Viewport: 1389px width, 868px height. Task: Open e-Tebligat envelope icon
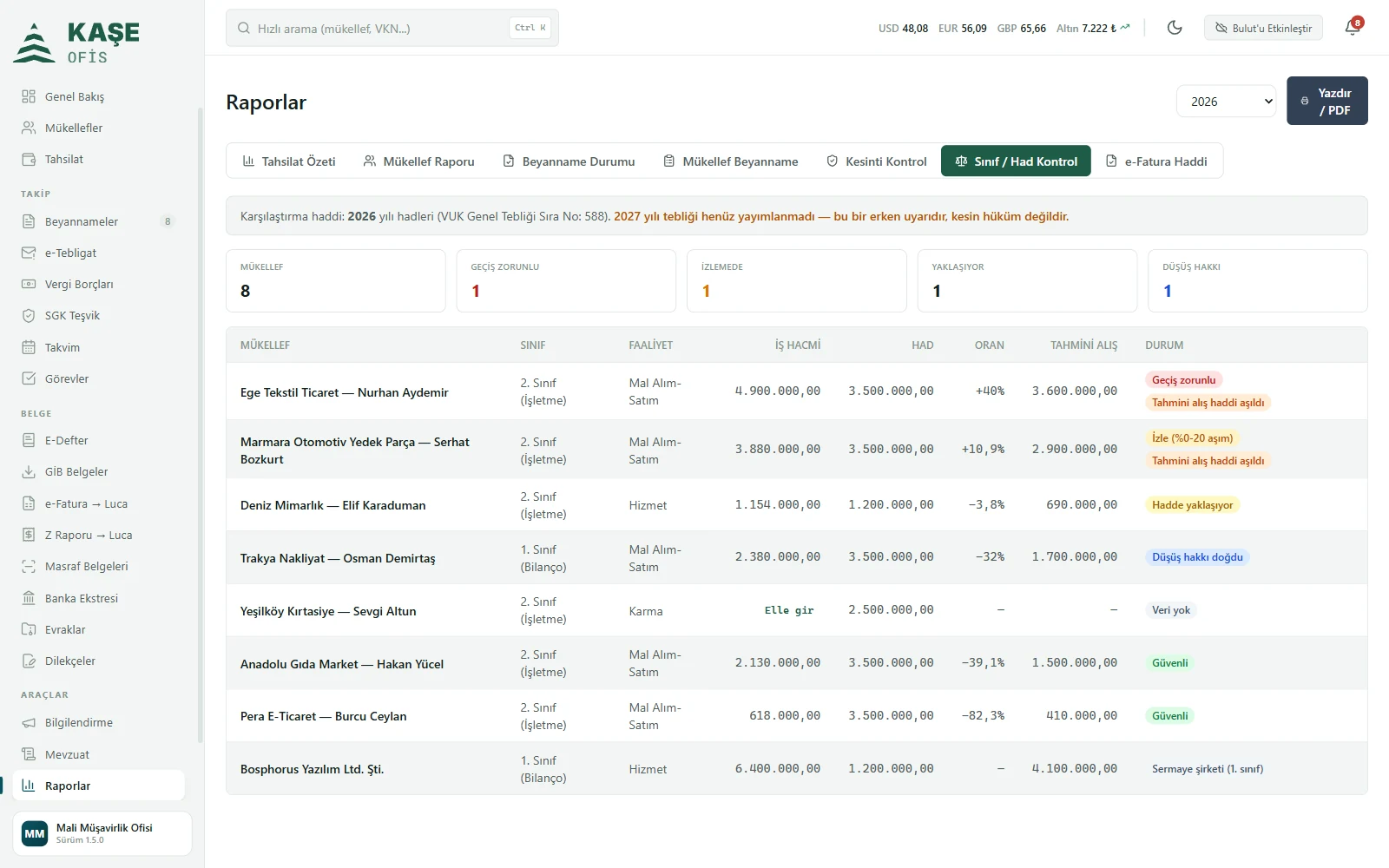pyautogui.click(x=29, y=253)
